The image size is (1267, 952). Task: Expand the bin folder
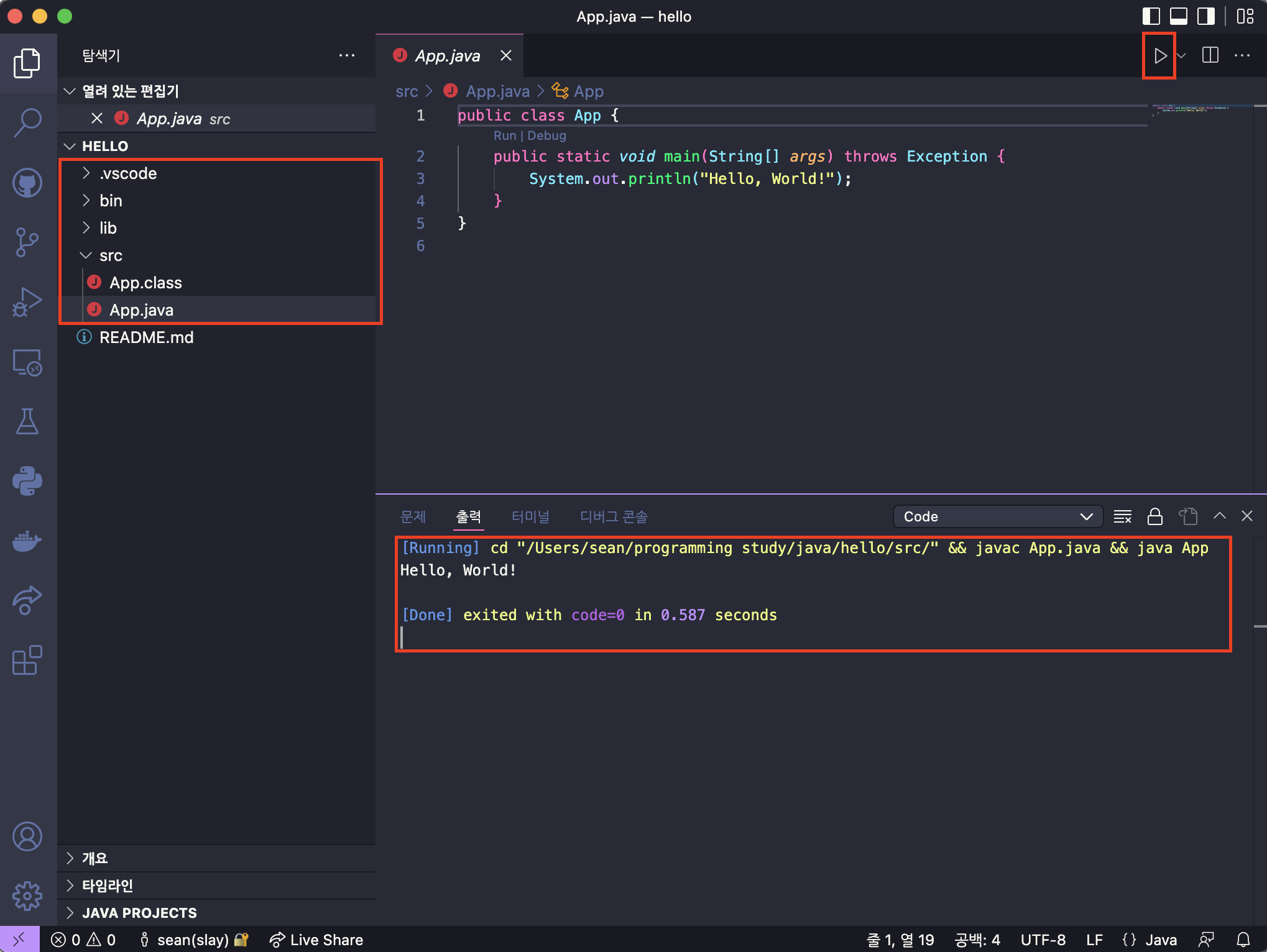(x=111, y=201)
